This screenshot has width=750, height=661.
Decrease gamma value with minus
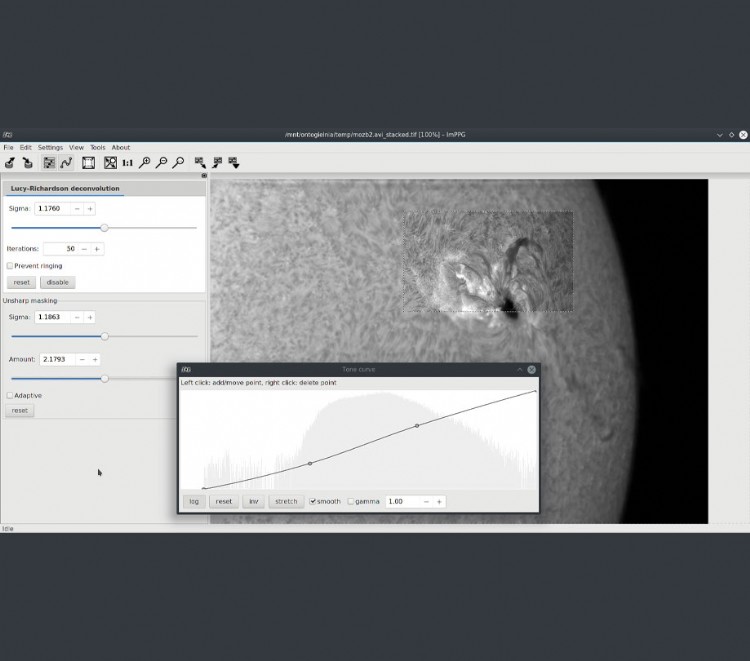(x=426, y=501)
